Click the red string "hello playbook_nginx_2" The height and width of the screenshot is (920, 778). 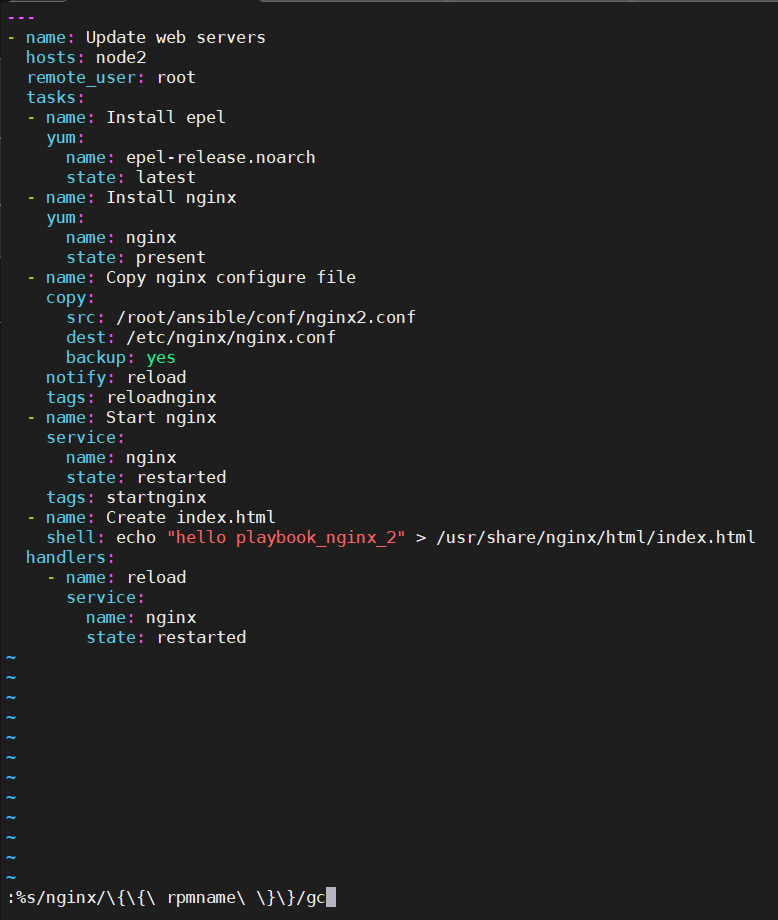286,537
